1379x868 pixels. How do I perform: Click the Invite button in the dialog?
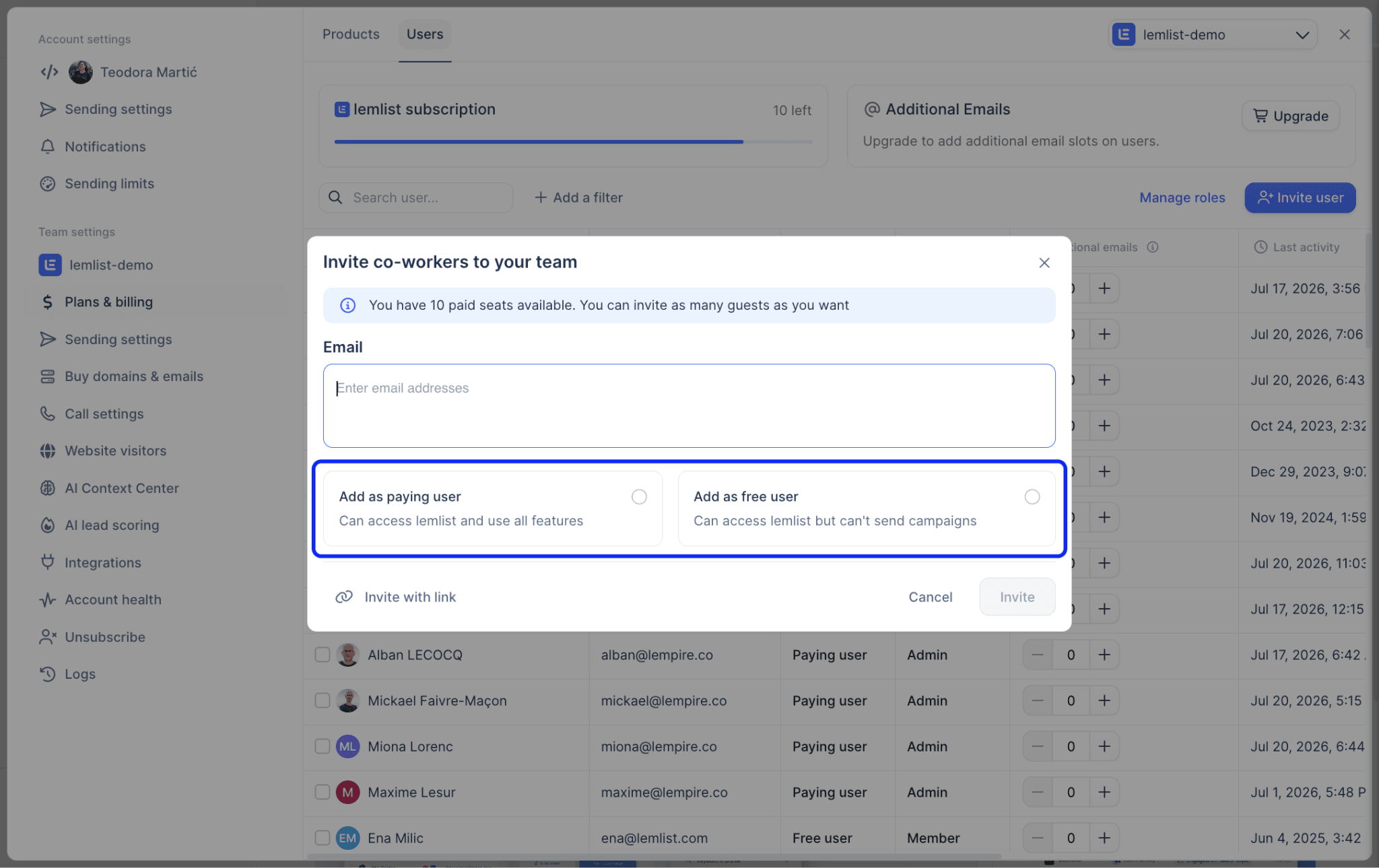[1017, 597]
